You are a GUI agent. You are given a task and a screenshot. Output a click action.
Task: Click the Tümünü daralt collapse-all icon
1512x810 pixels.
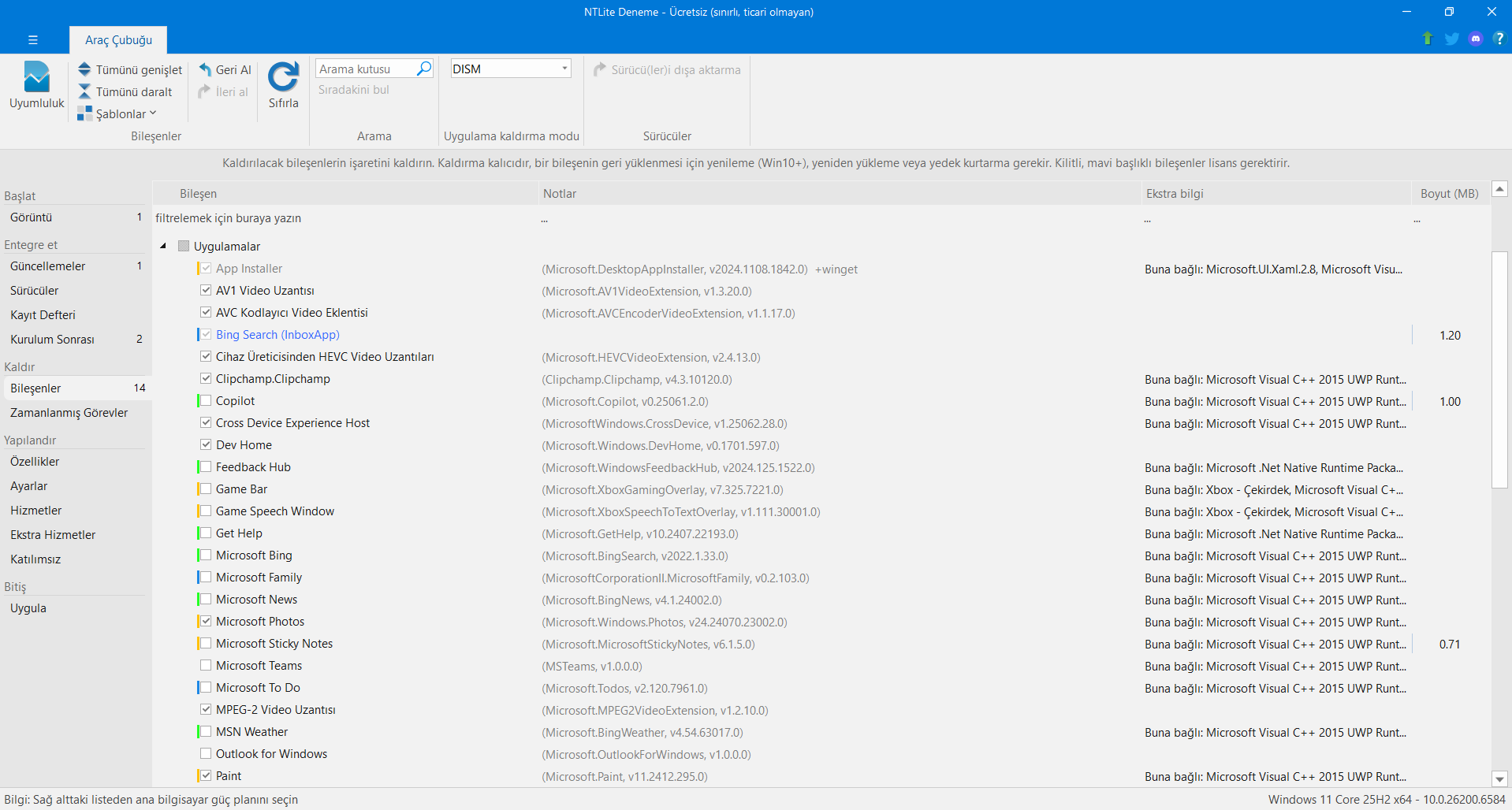click(x=84, y=91)
